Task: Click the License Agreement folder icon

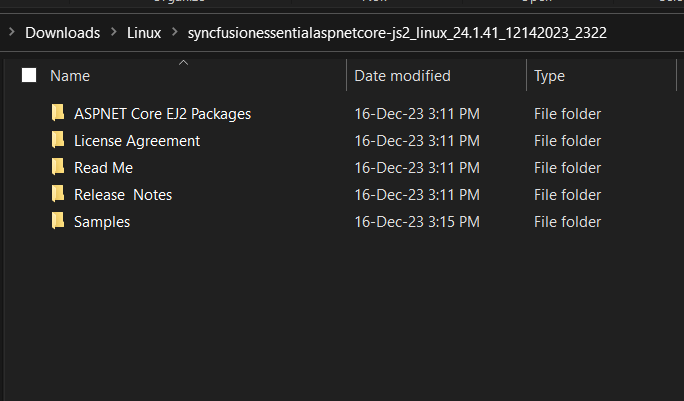Action: [x=58, y=140]
